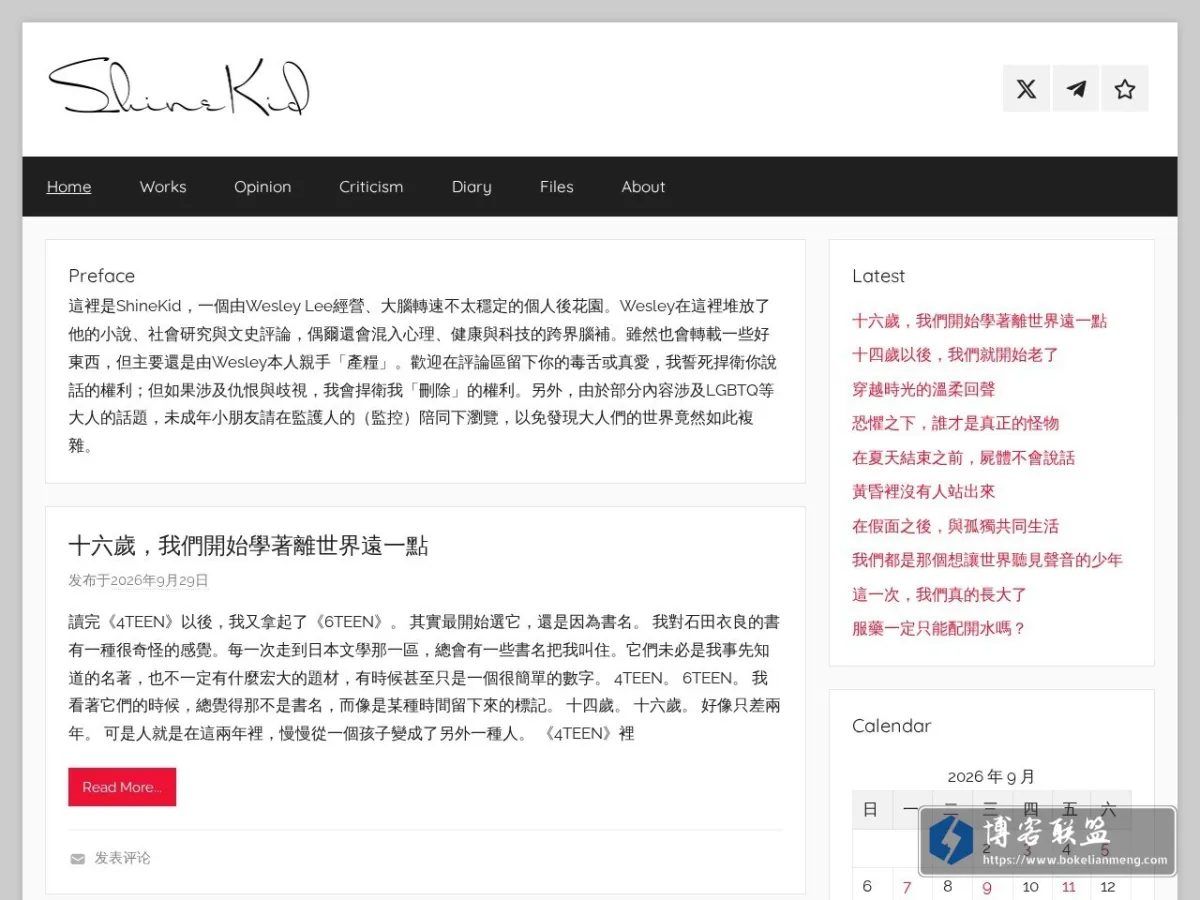Click the post date 发布于2026年9月29日
The width and height of the screenshot is (1200, 900).
pyautogui.click(x=139, y=580)
